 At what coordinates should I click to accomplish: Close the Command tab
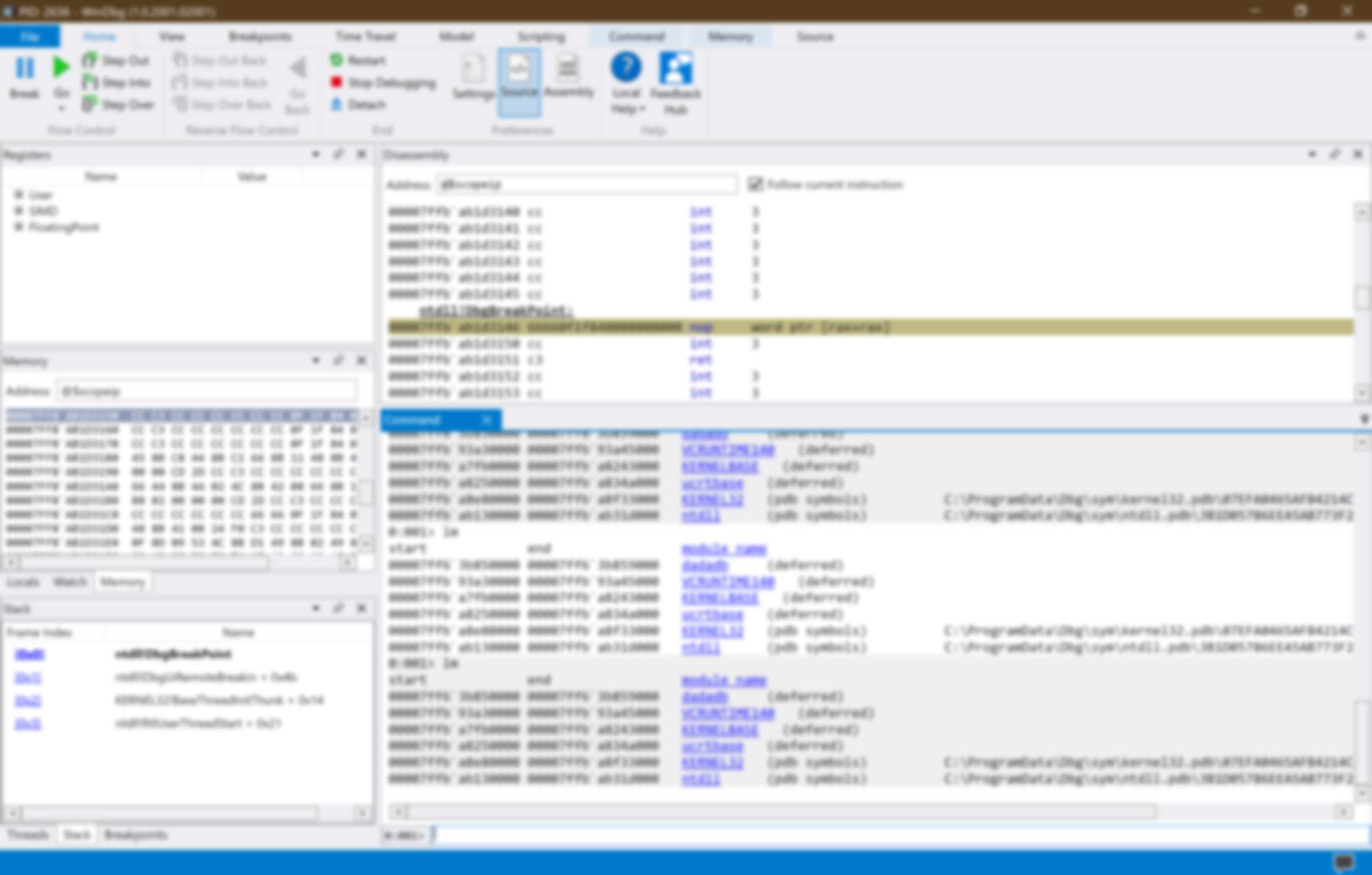point(486,420)
